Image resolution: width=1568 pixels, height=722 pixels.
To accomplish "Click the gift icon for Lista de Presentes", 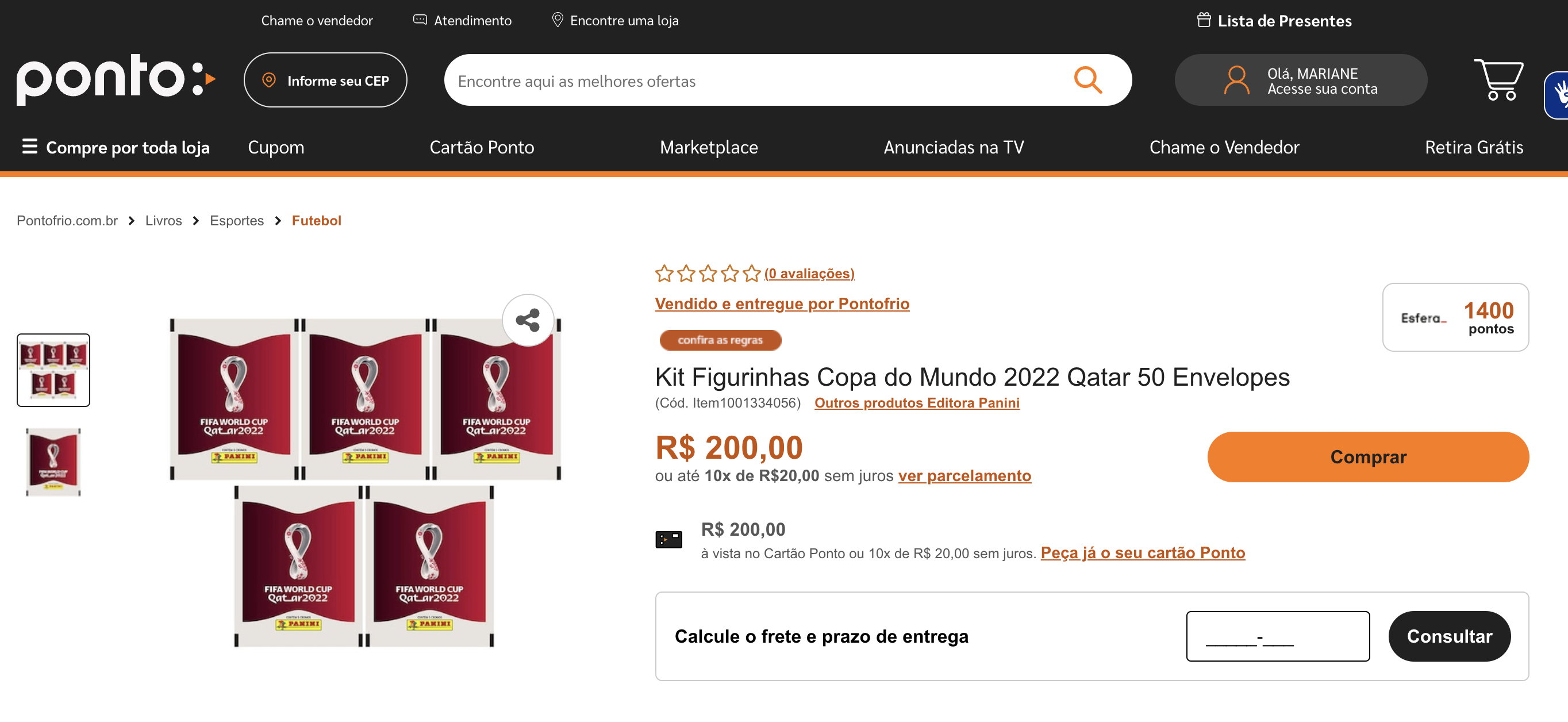I will 1204,20.
